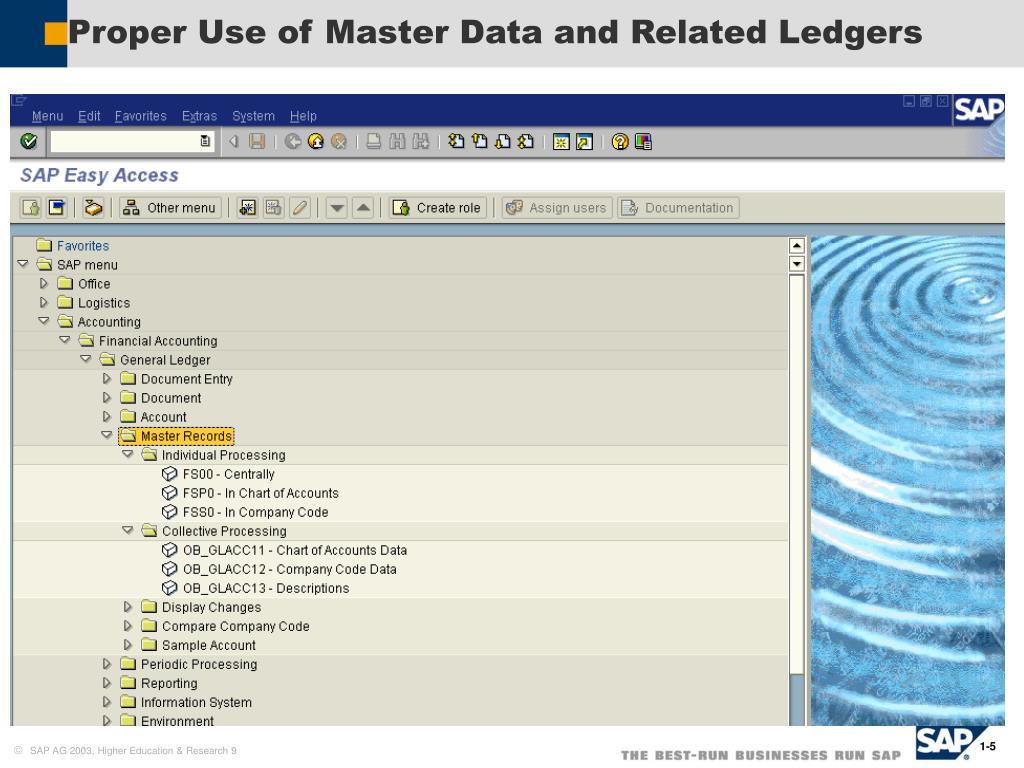
Task: Select FSS0 - In Company Code
Action: coord(255,512)
